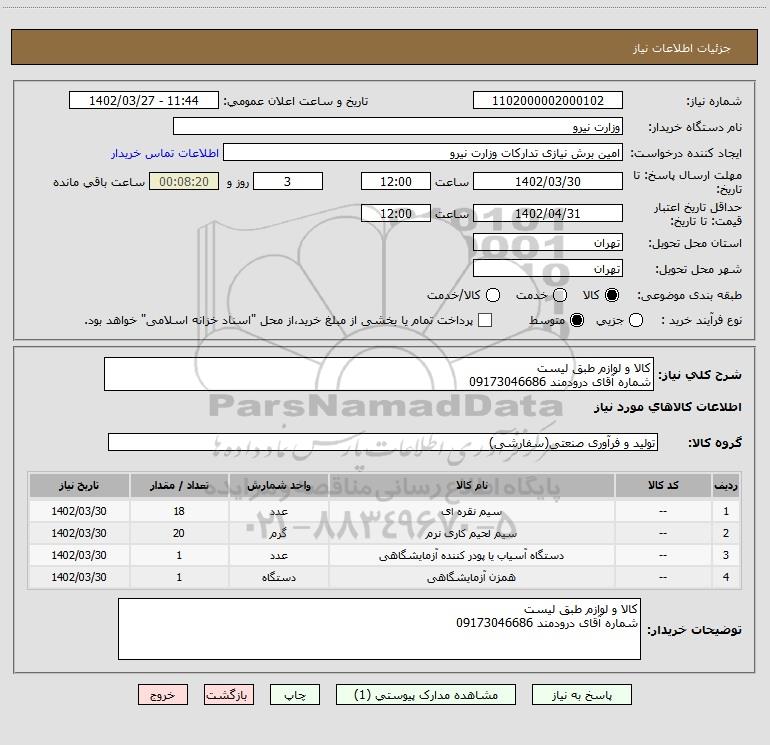The image size is (770, 745).
Task: Click quantity 18 in the first row
Action: (x=179, y=511)
